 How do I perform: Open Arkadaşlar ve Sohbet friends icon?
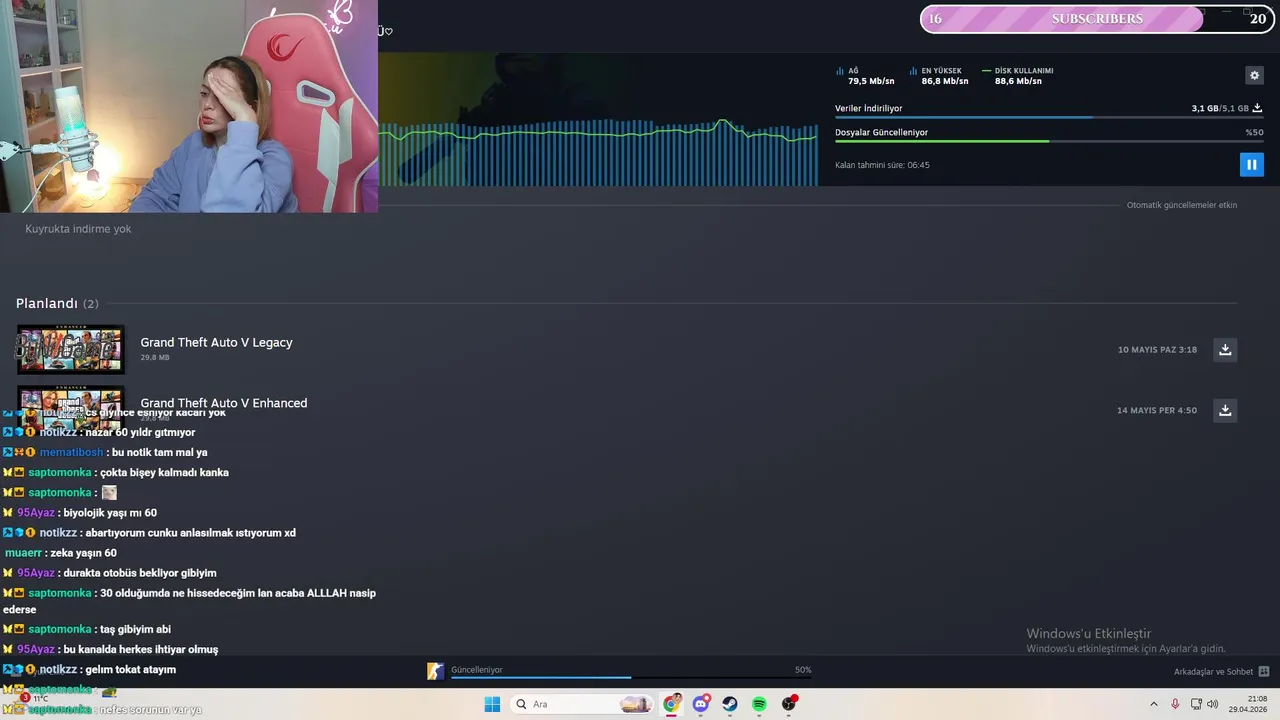pos(1264,672)
